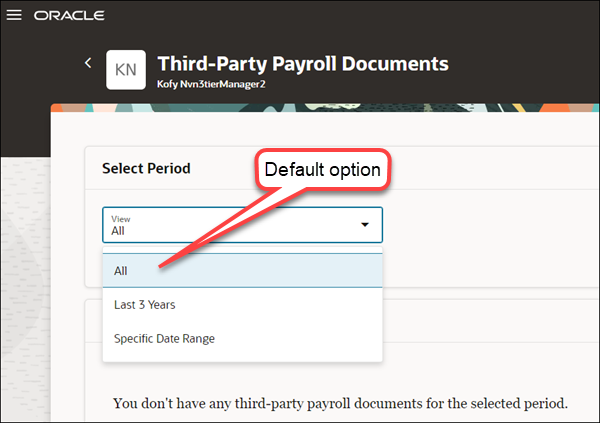Screen dimensions: 600x423
Task: Go back using the left chevron
Action: pos(88,63)
